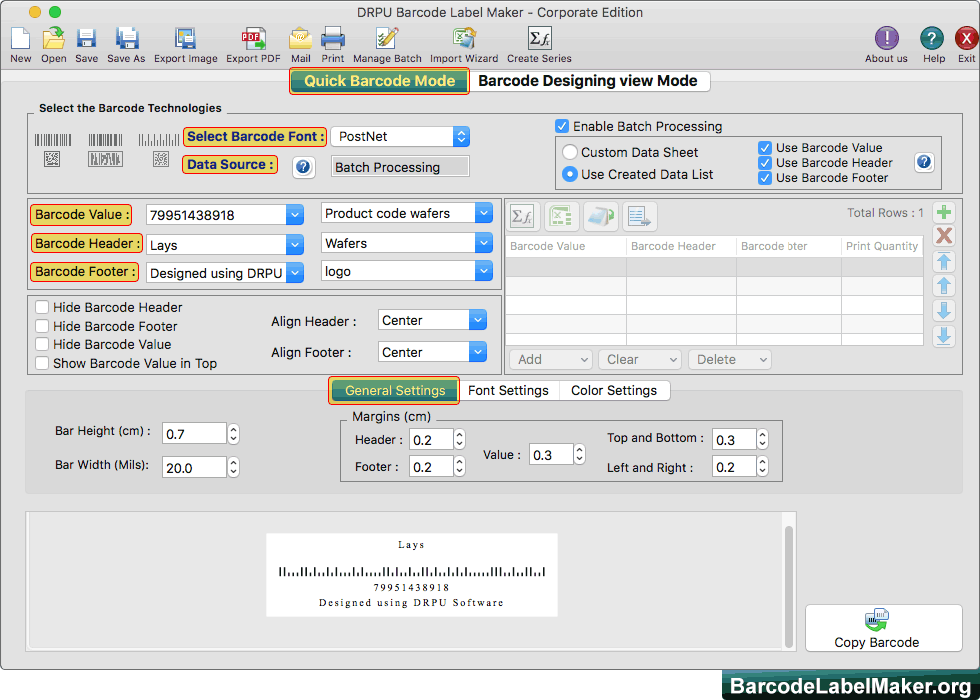
Task: Move the row to top with the barred up arrow
Action: pyautogui.click(x=944, y=261)
